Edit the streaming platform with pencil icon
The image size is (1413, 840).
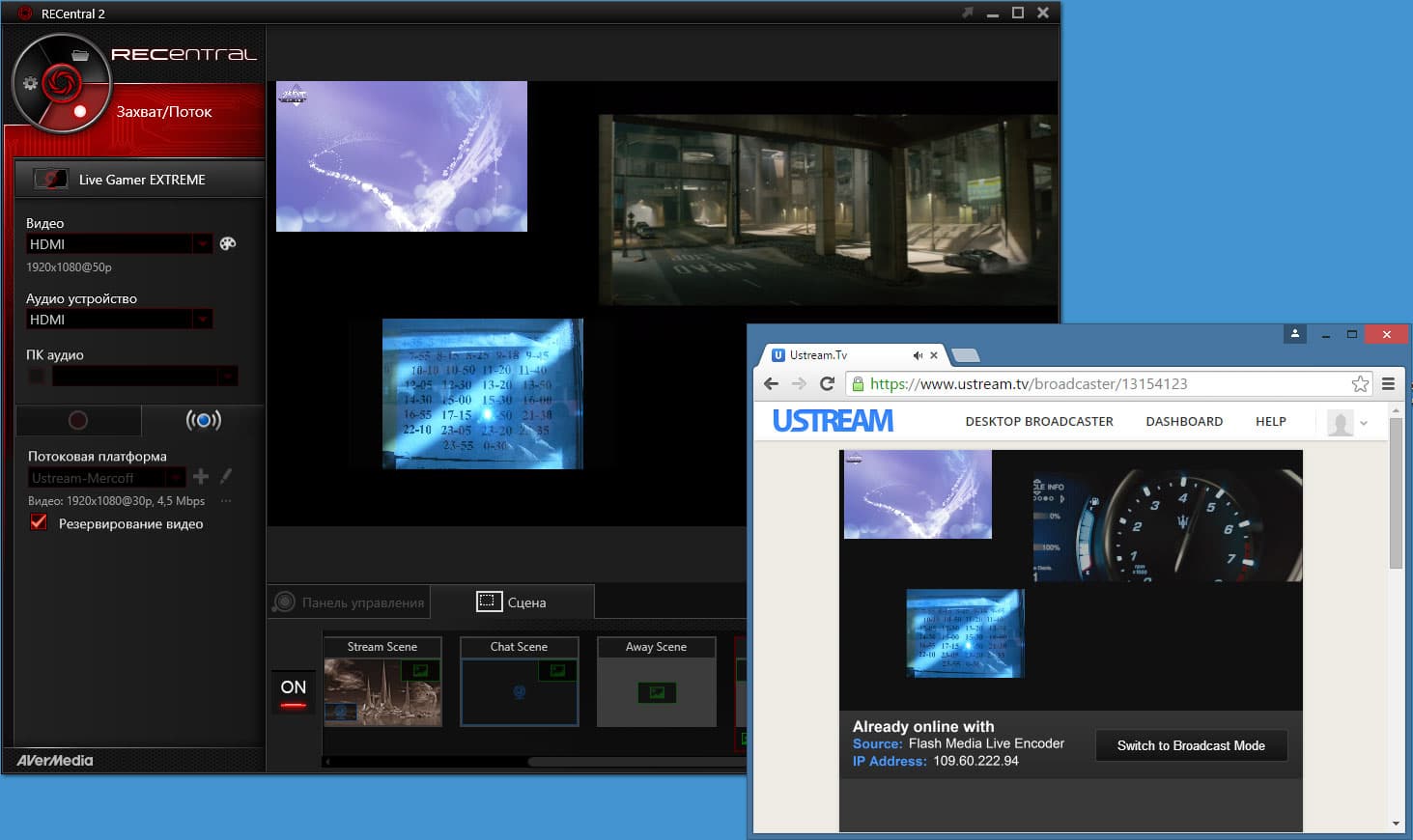click(x=226, y=476)
